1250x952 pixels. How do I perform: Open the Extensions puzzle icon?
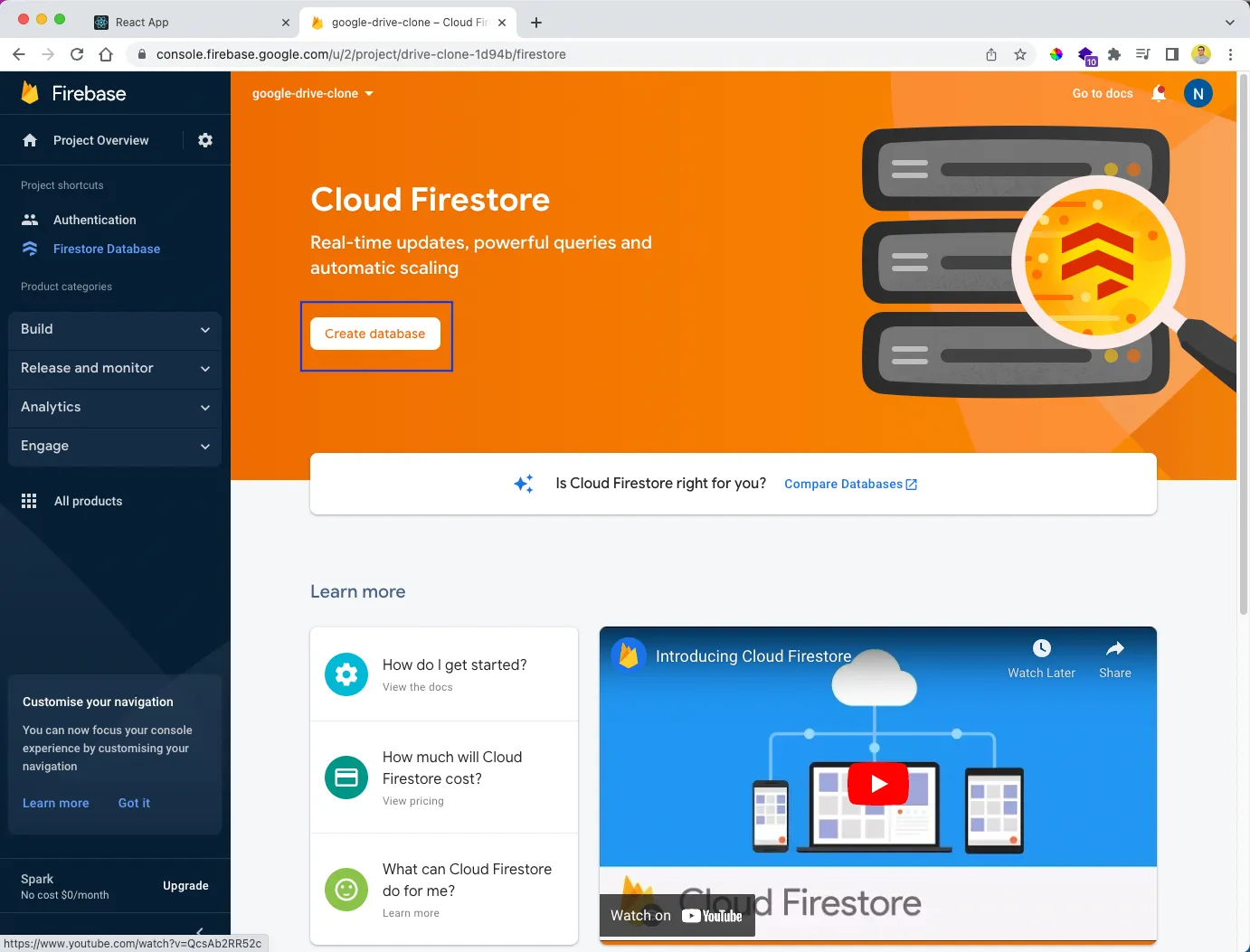(x=1114, y=54)
